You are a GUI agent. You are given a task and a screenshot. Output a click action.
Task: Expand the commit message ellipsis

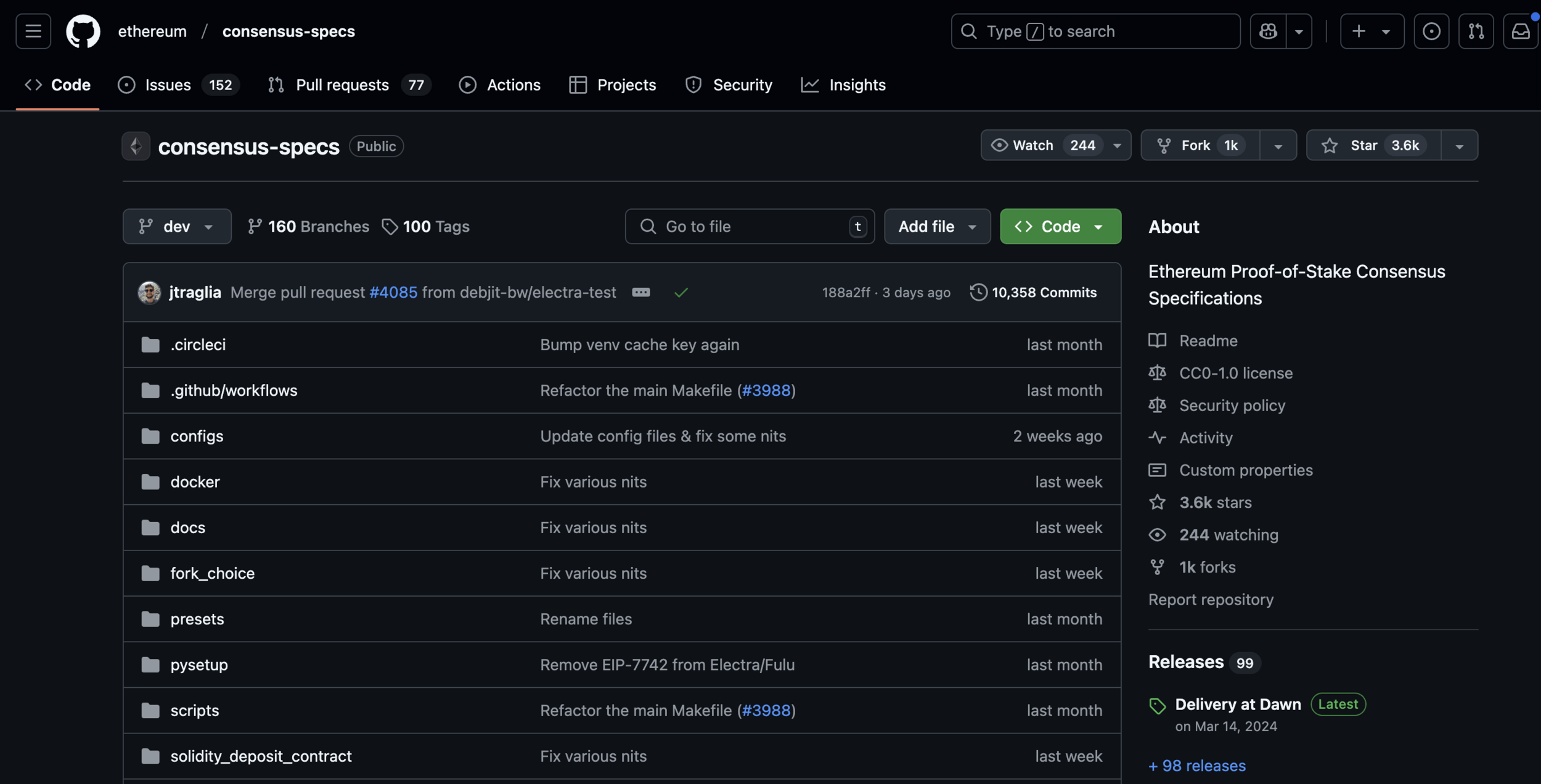pyautogui.click(x=641, y=293)
